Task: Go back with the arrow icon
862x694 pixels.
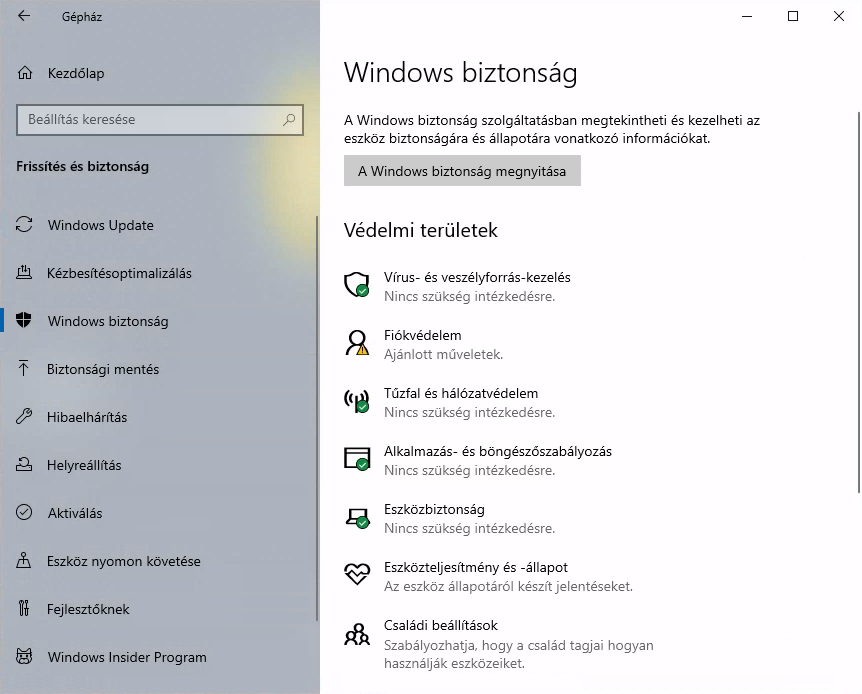Action: (x=24, y=16)
